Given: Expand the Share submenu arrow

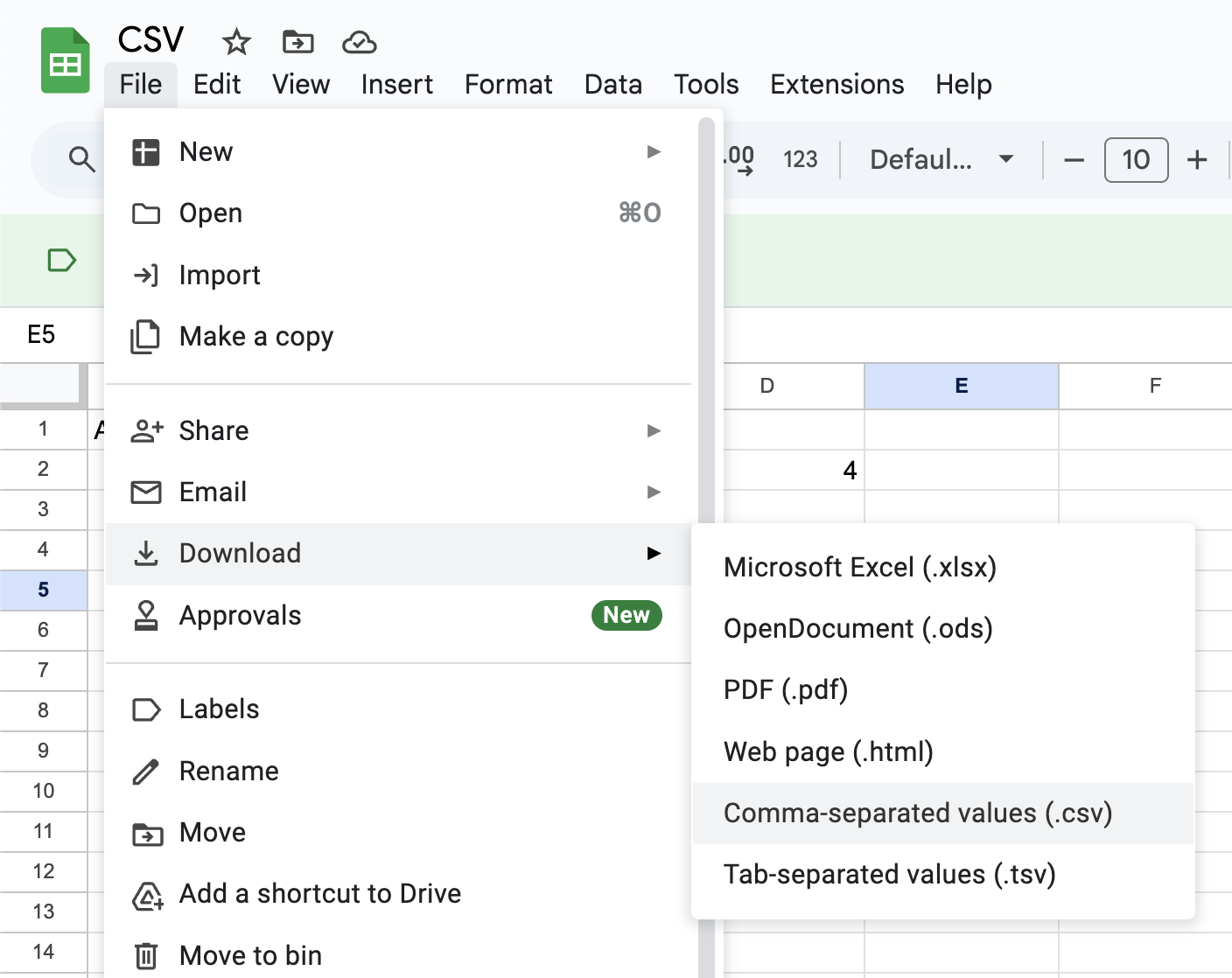Looking at the screenshot, I should (654, 430).
